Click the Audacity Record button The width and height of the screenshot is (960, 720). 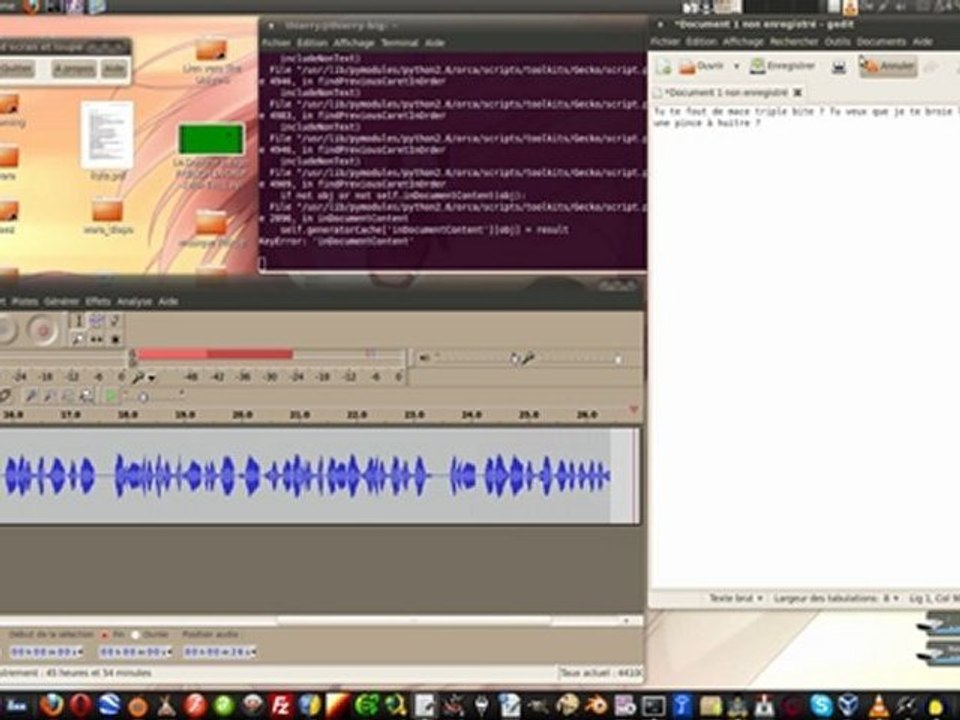pyautogui.click(x=42, y=331)
